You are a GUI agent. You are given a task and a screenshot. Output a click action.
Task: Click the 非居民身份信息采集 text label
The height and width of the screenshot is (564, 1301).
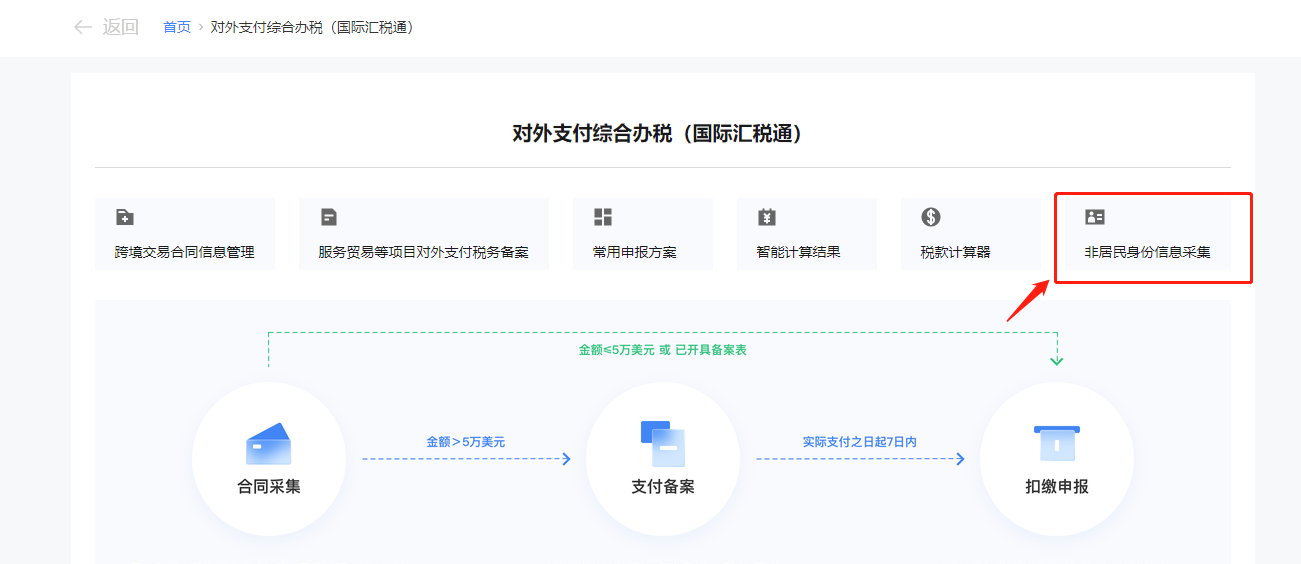[1147, 252]
